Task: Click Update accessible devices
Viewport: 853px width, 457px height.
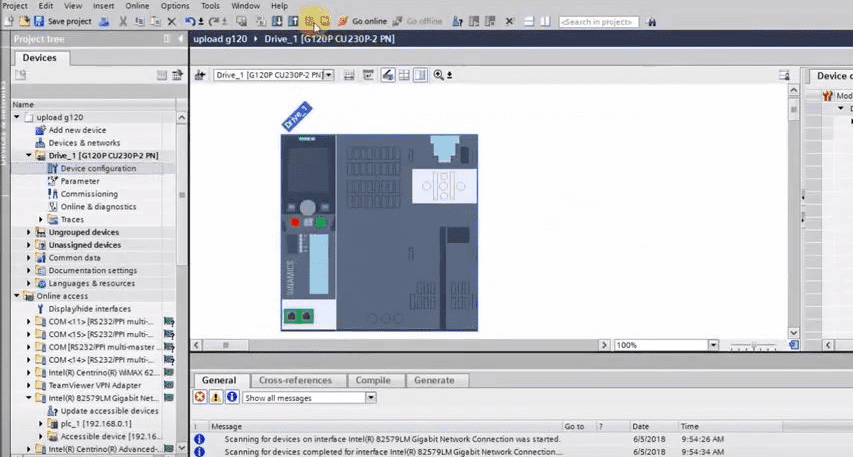Action: tap(109, 411)
